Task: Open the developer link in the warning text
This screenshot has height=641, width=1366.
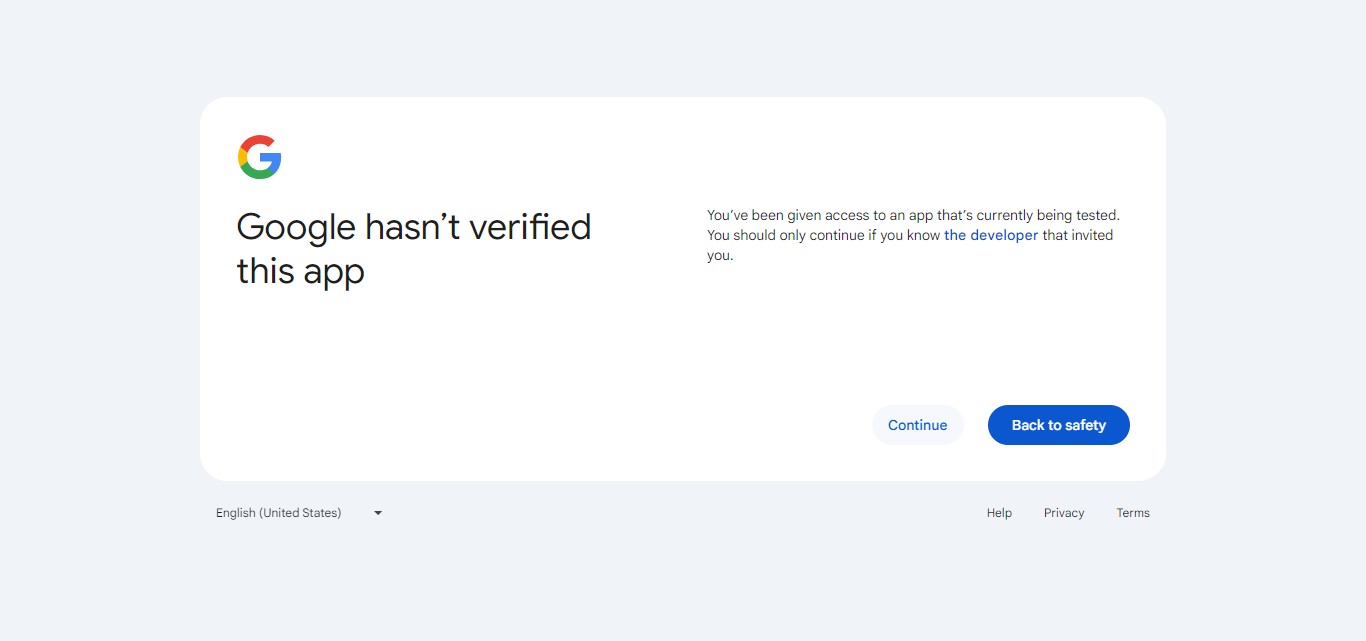Action: click(991, 235)
